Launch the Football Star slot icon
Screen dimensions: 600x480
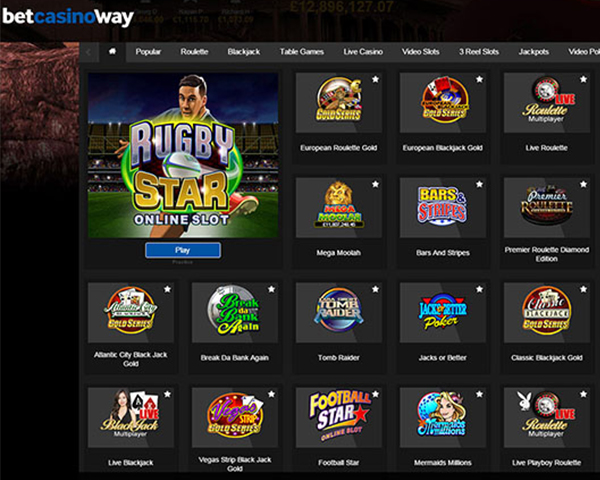coord(339,417)
